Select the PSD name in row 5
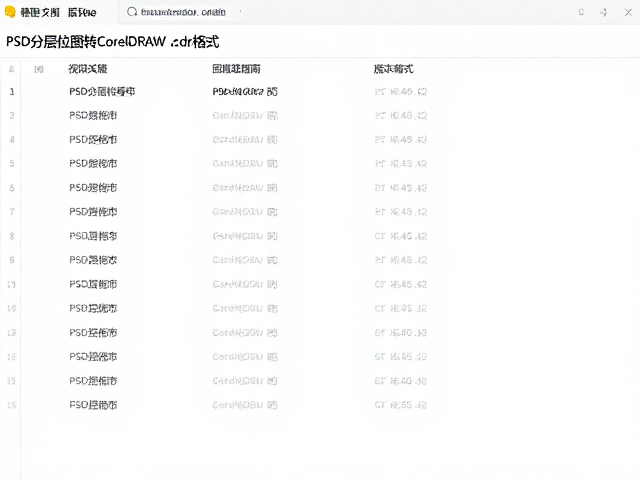Screen dimensions: 640x480 click(x=93, y=164)
